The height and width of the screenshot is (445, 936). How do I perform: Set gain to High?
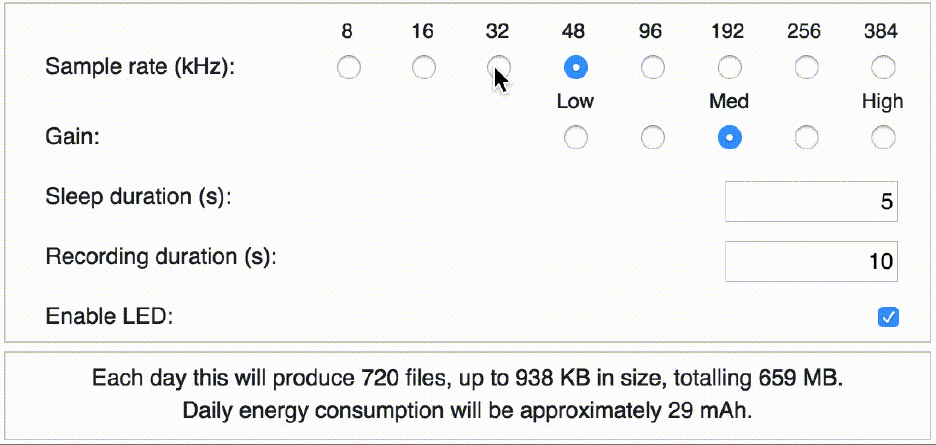click(882, 137)
